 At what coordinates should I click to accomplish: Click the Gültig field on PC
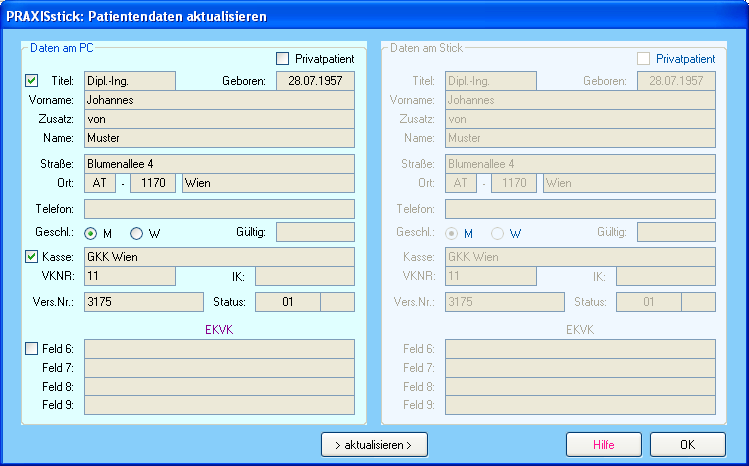315,232
